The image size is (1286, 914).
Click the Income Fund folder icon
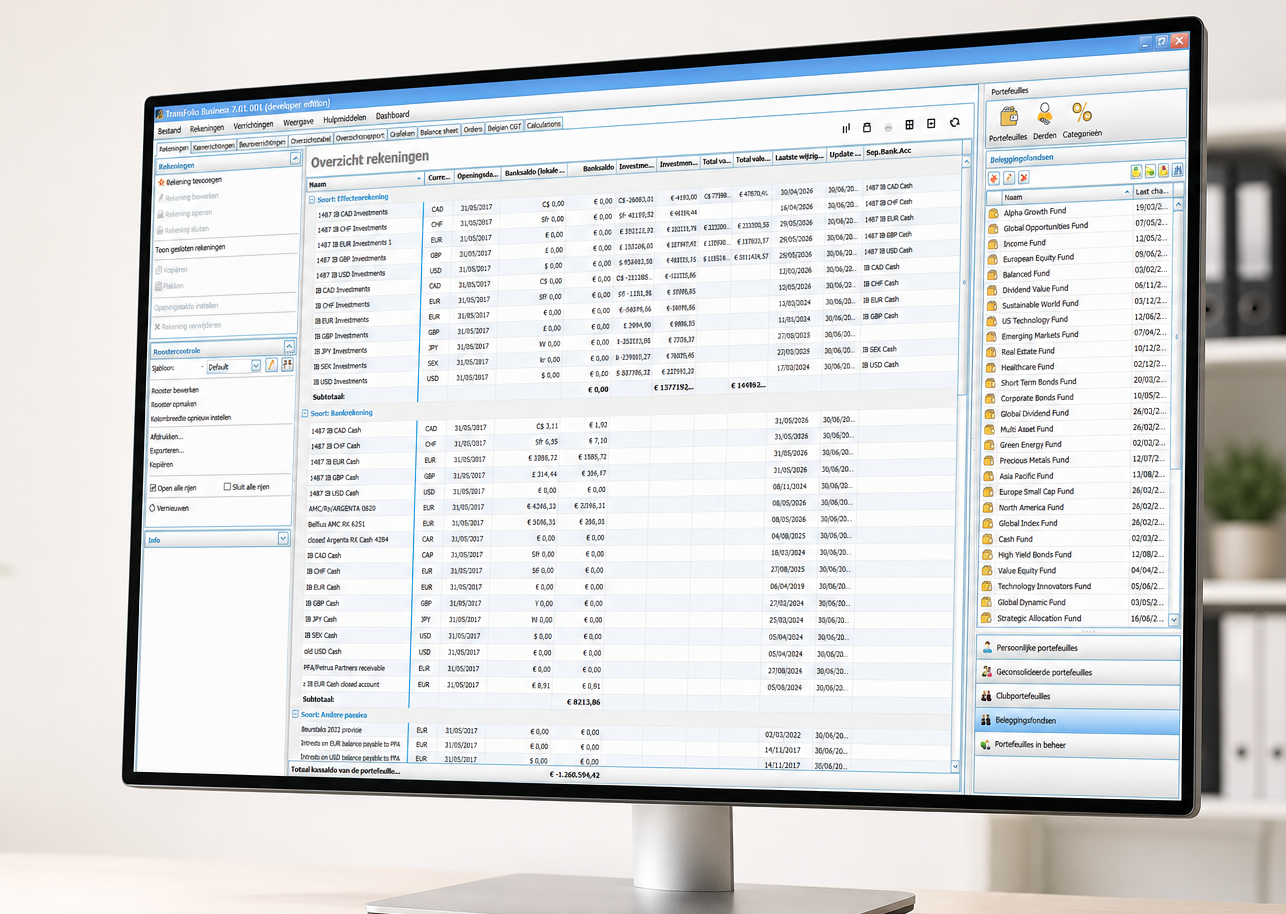[x=993, y=244]
